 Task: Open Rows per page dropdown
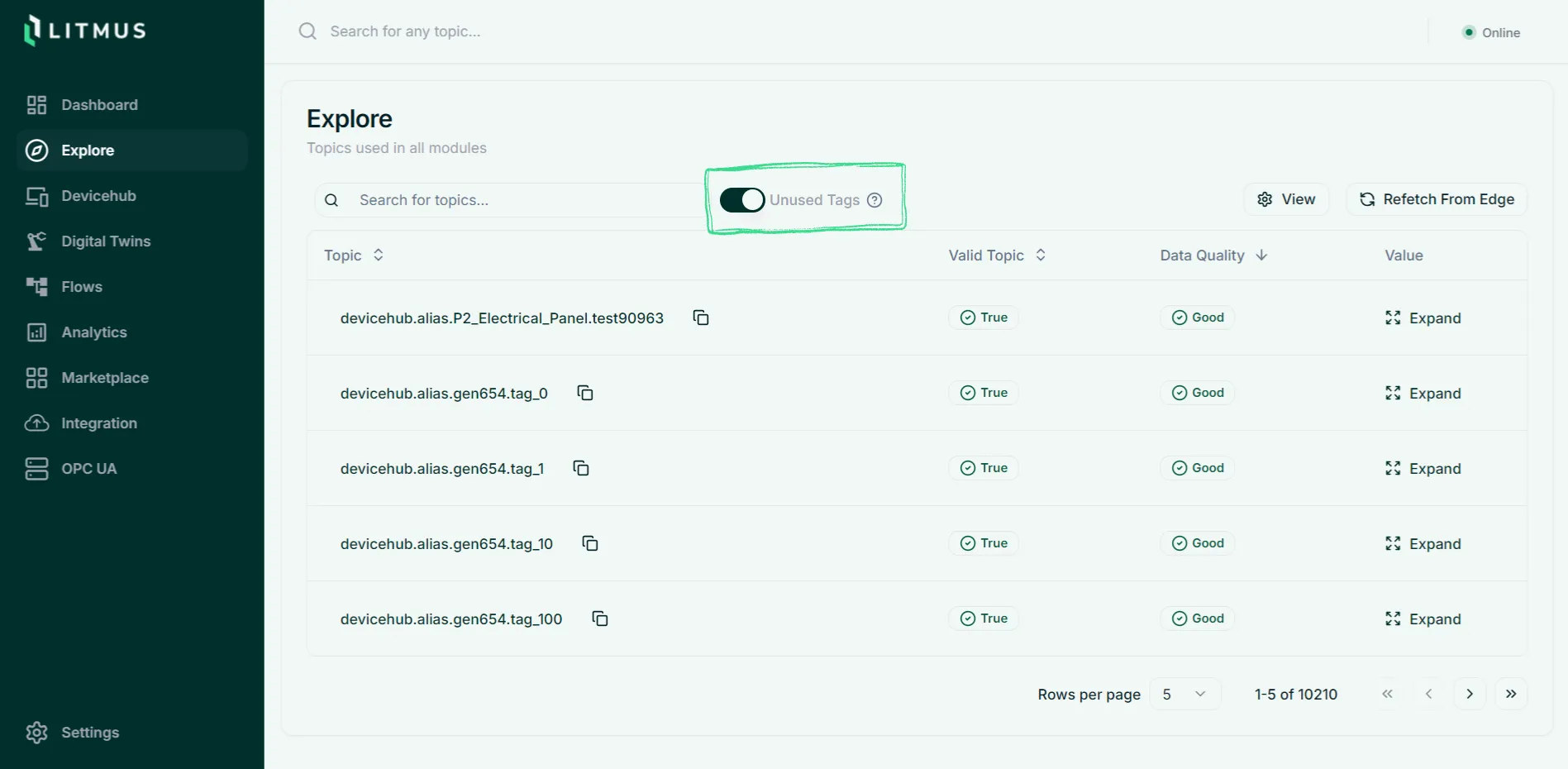(1185, 695)
